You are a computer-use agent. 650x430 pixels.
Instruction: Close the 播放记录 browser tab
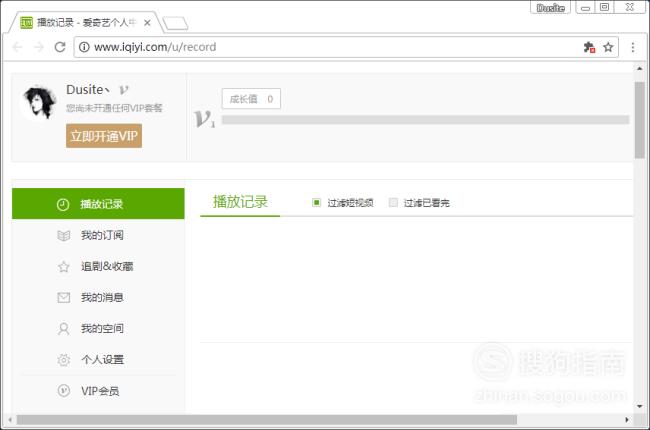coord(147,23)
